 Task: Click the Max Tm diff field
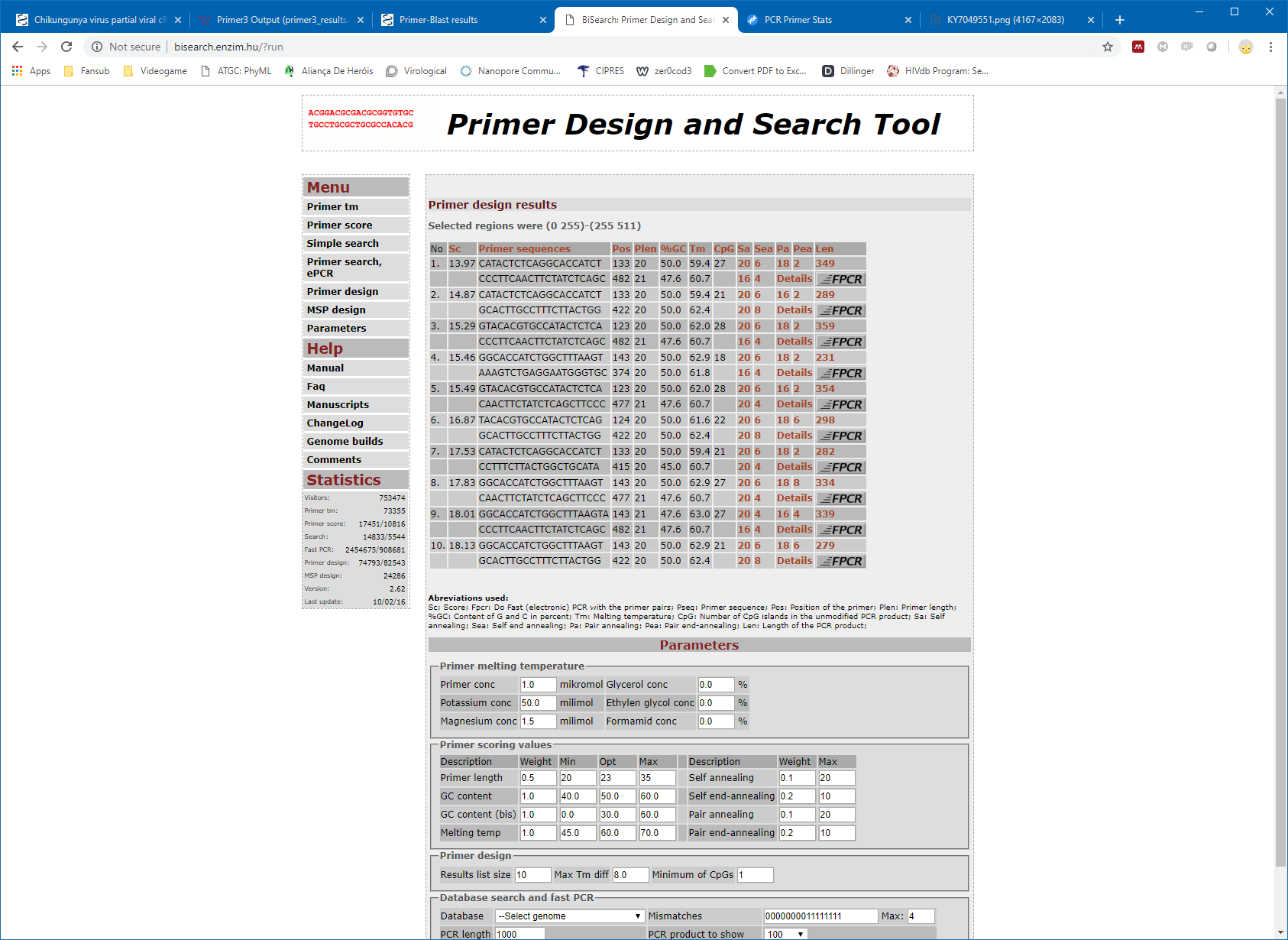click(630, 875)
